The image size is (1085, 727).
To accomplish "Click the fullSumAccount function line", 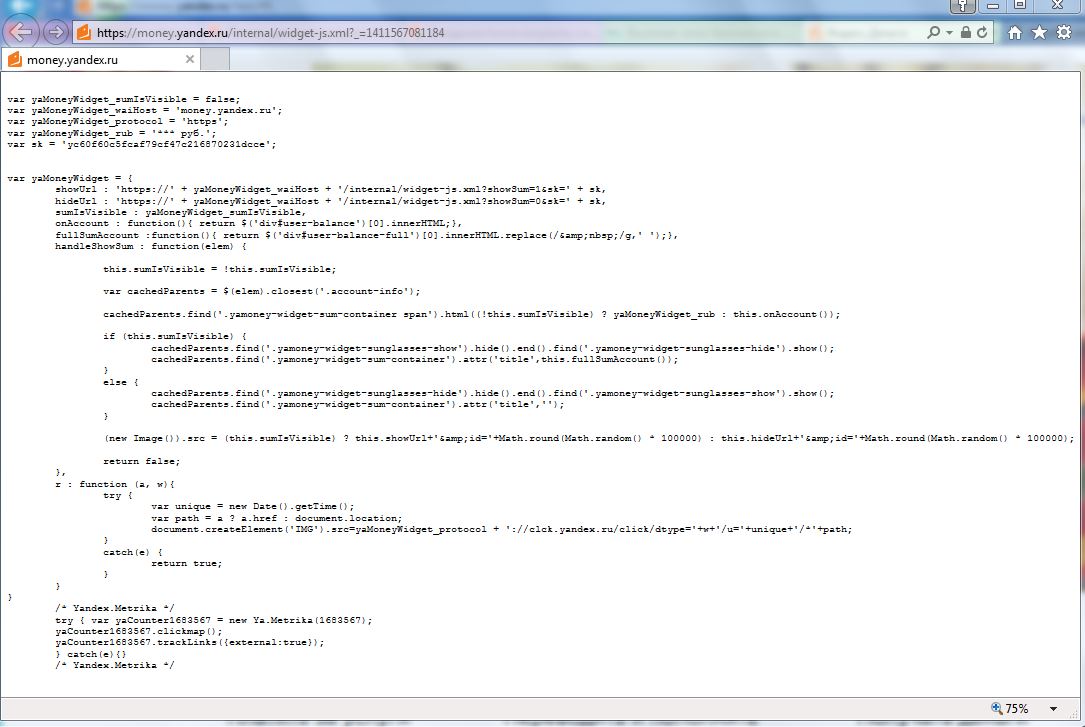I will click(x=367, y=234).
